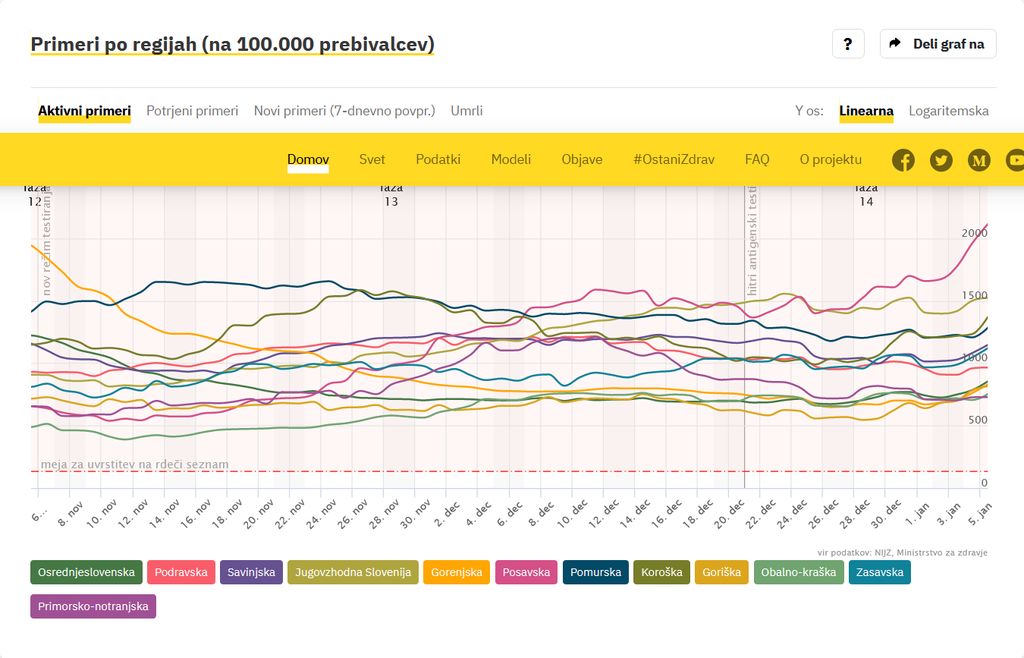Open the #OstaniZdrav link

673,160
